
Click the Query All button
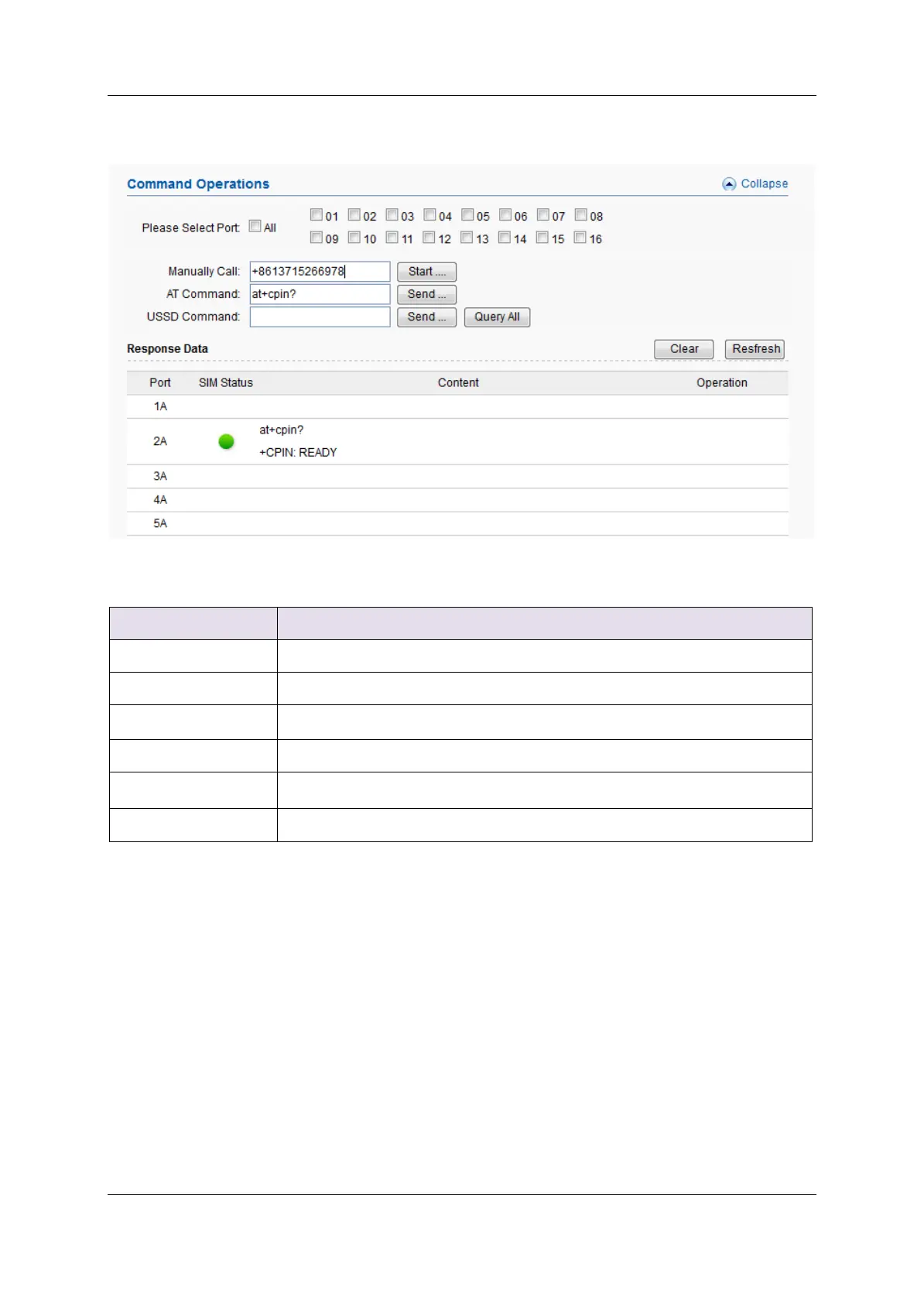(x=497, y=317)
